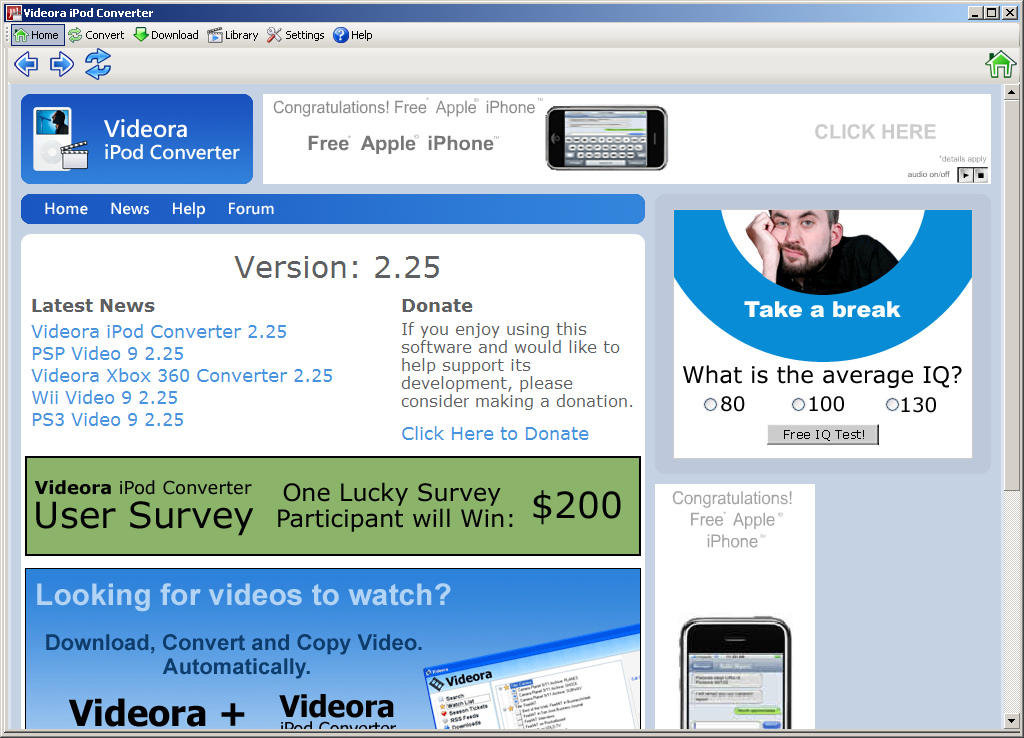Select the Home tab in the page navigation bar
Image resolution: width=1024 pixels, height=738 pixels.
pyautogui.click(x=66, y=209)
